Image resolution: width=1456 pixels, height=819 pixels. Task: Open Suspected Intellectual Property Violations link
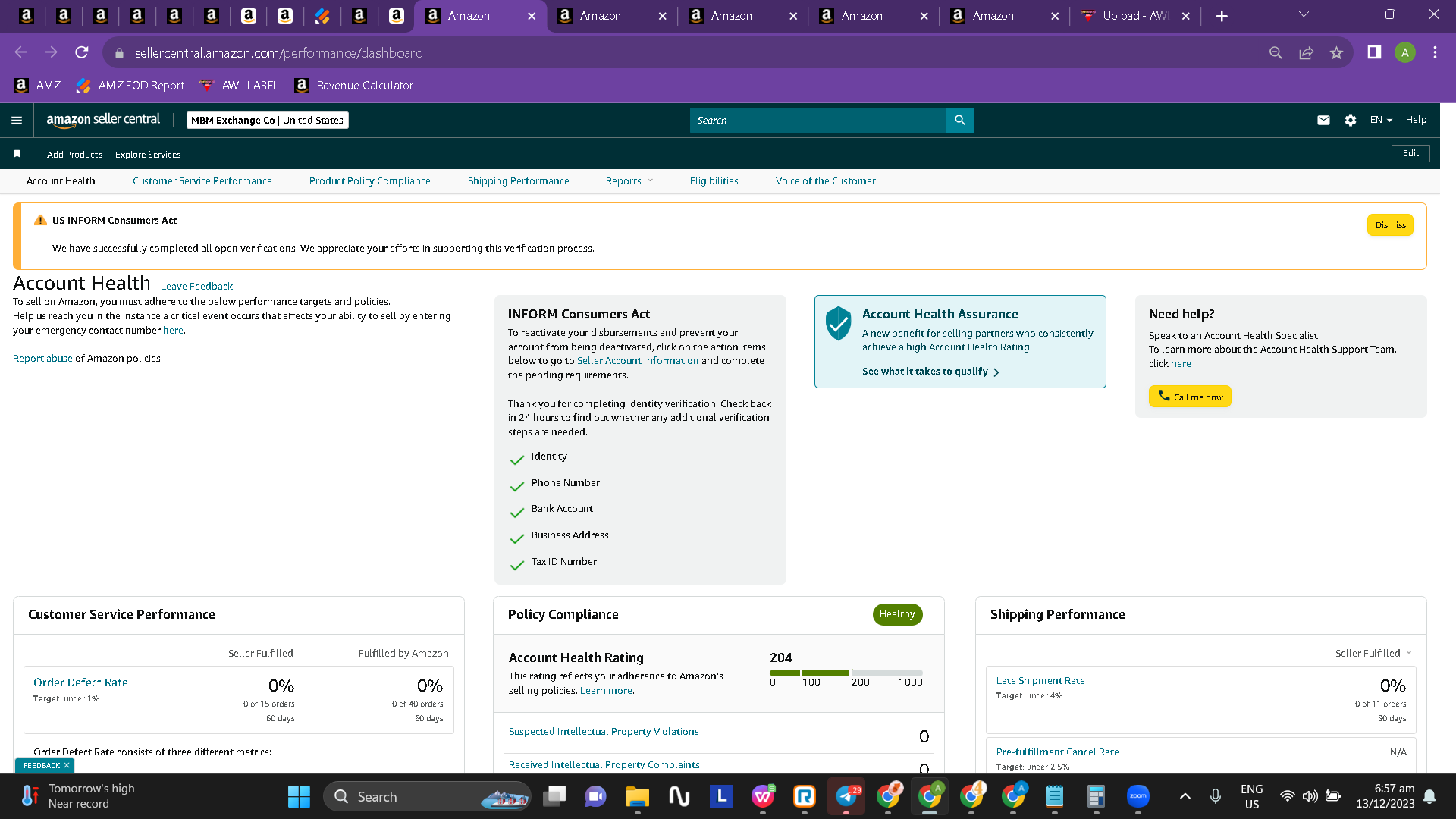604,731
